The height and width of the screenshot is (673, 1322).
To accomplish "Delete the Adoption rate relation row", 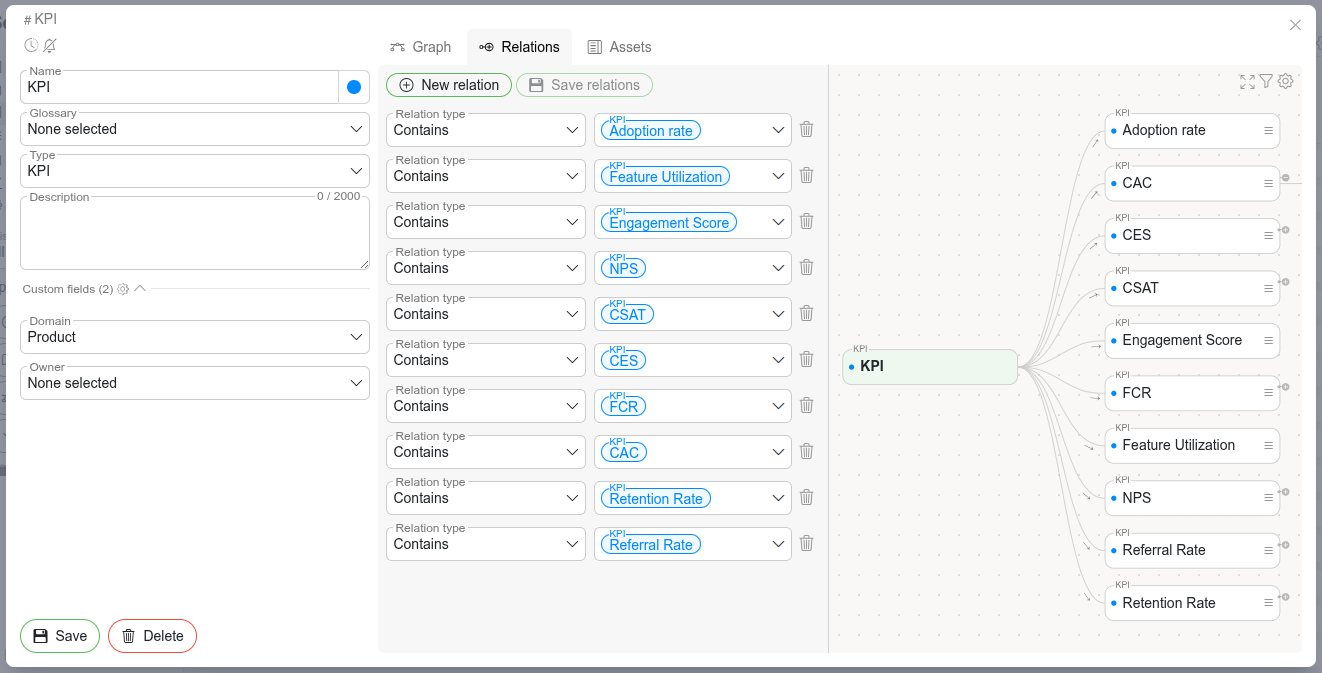I will pos(806,129).
